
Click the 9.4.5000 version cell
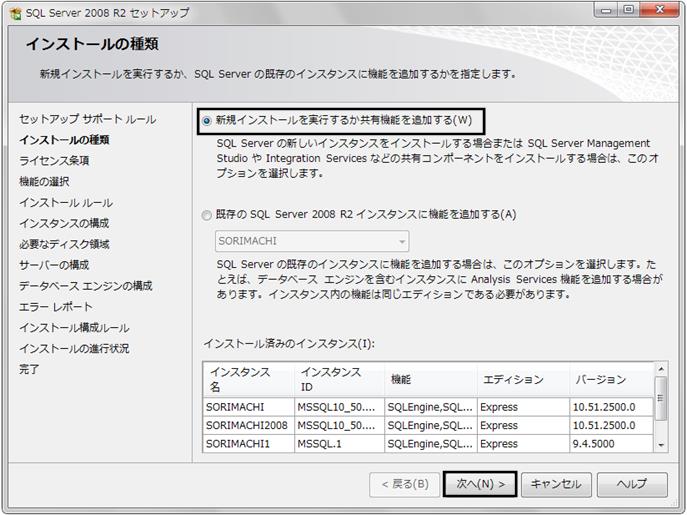coord(612,444)
